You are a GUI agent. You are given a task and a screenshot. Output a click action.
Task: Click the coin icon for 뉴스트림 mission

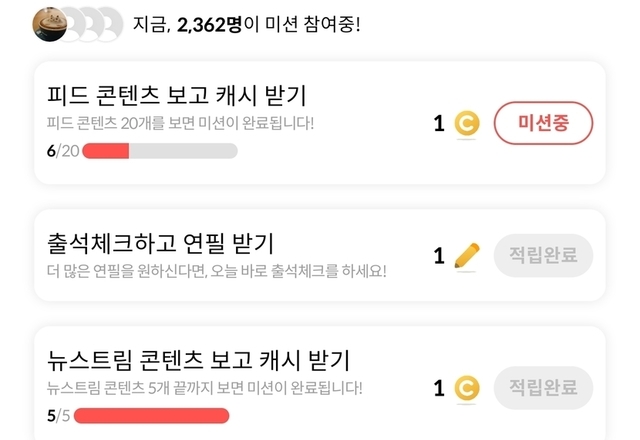tap(466, 388)
